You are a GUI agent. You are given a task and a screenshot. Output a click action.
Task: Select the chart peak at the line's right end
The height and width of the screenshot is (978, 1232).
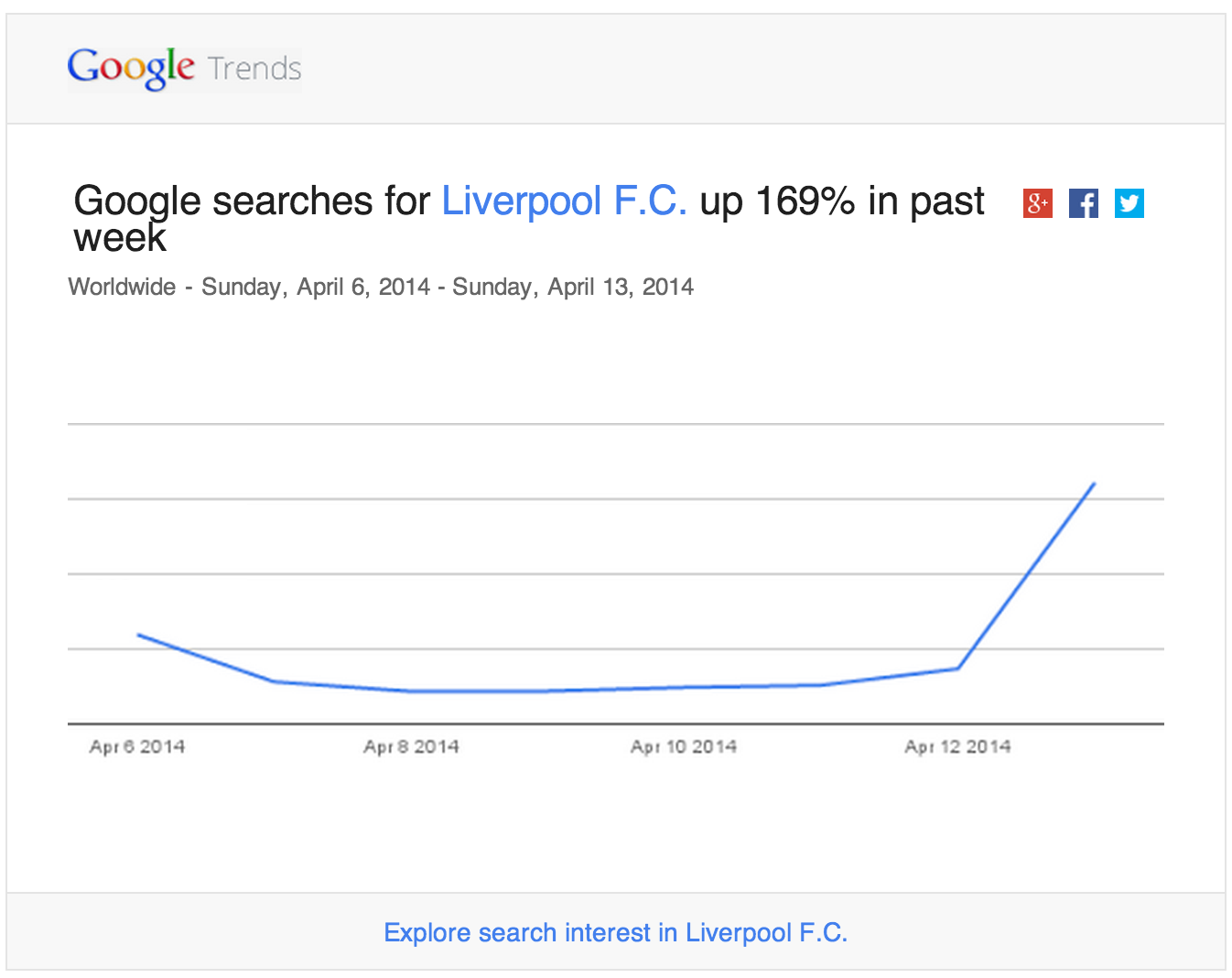tap(1094, 484)
